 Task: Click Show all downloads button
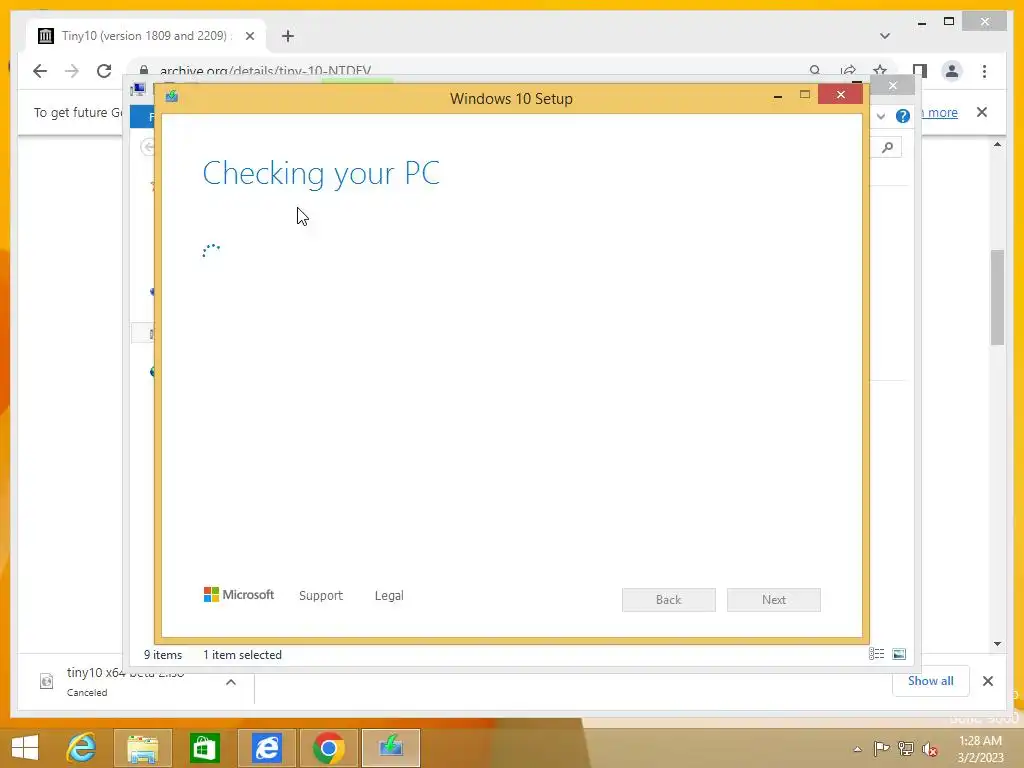click(930, 680)
